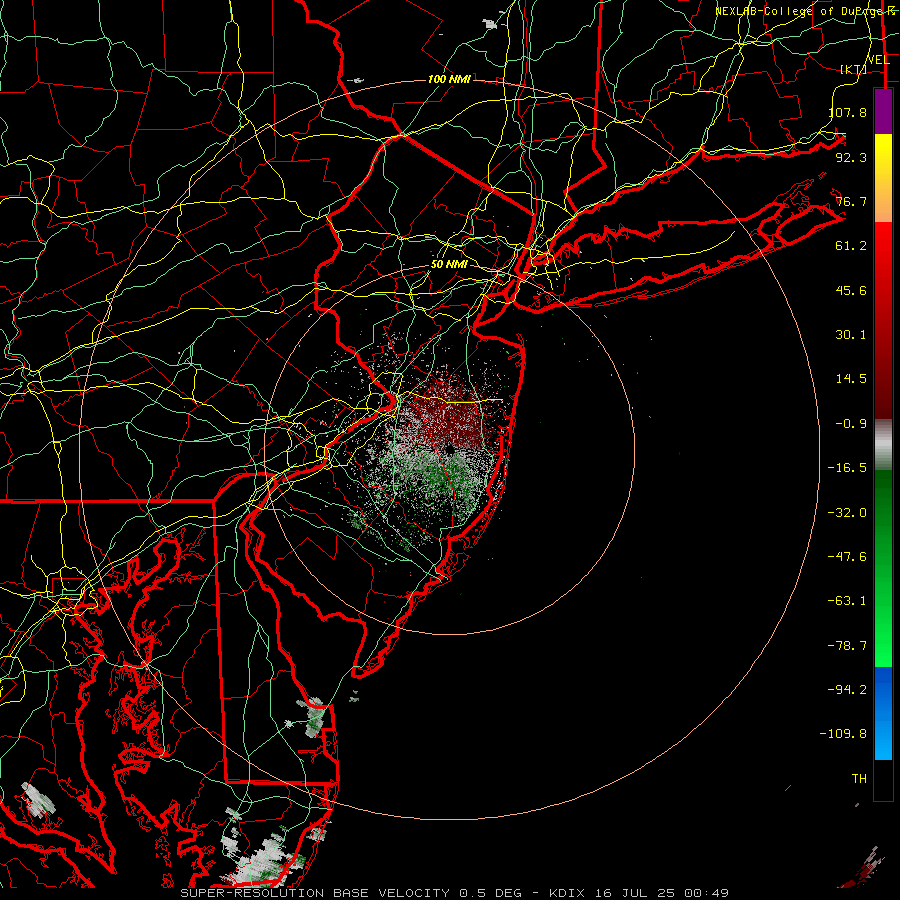900x900 pixels.
Task: Click the -63.1 legend label
Action: tap(847, 601)
